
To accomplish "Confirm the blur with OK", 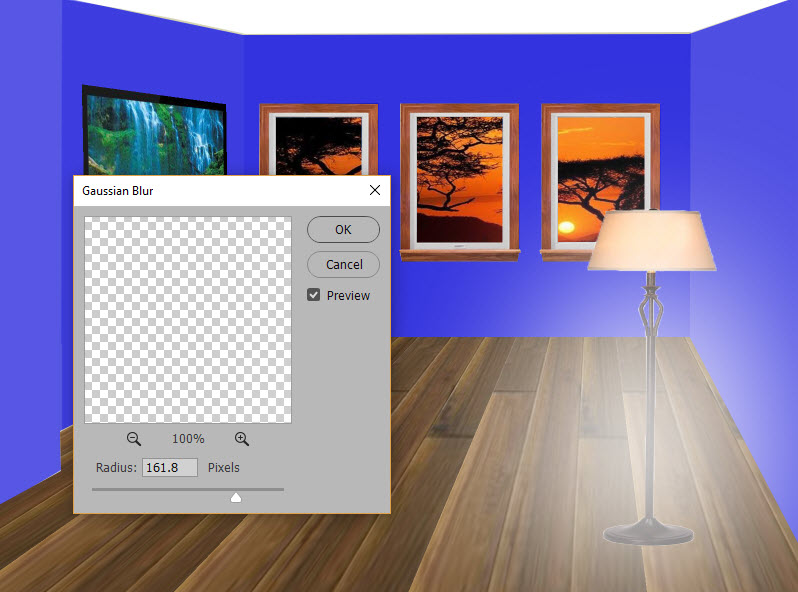I will (x=343, y=229).
